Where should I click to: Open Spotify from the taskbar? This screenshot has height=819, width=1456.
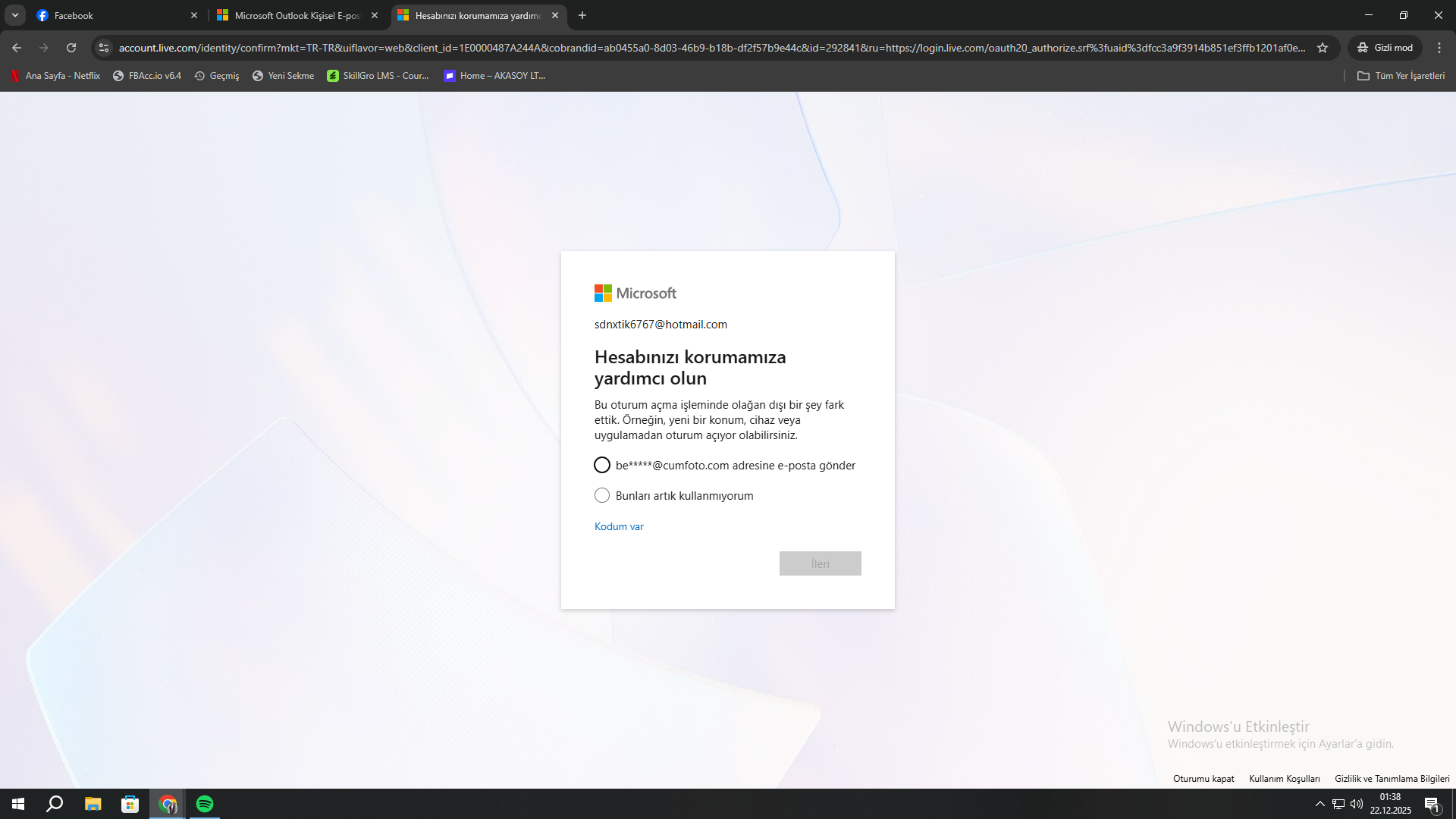point(205,804)
